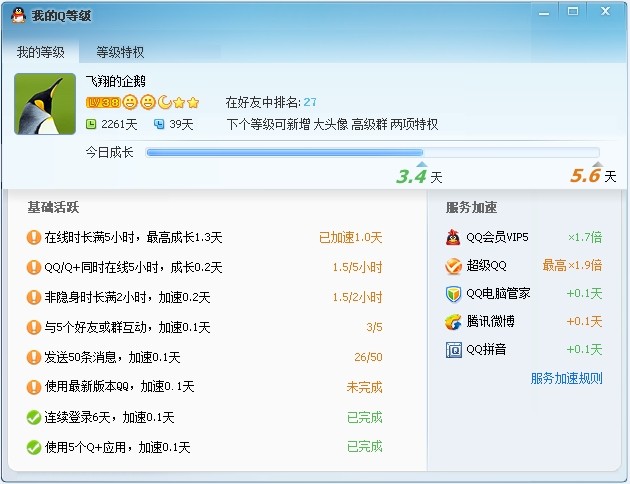Image resolution: width=630 pixels, height=484 pixels.
Task: Click the 下个等级可新增 privileges text
Action: [332, 124]
